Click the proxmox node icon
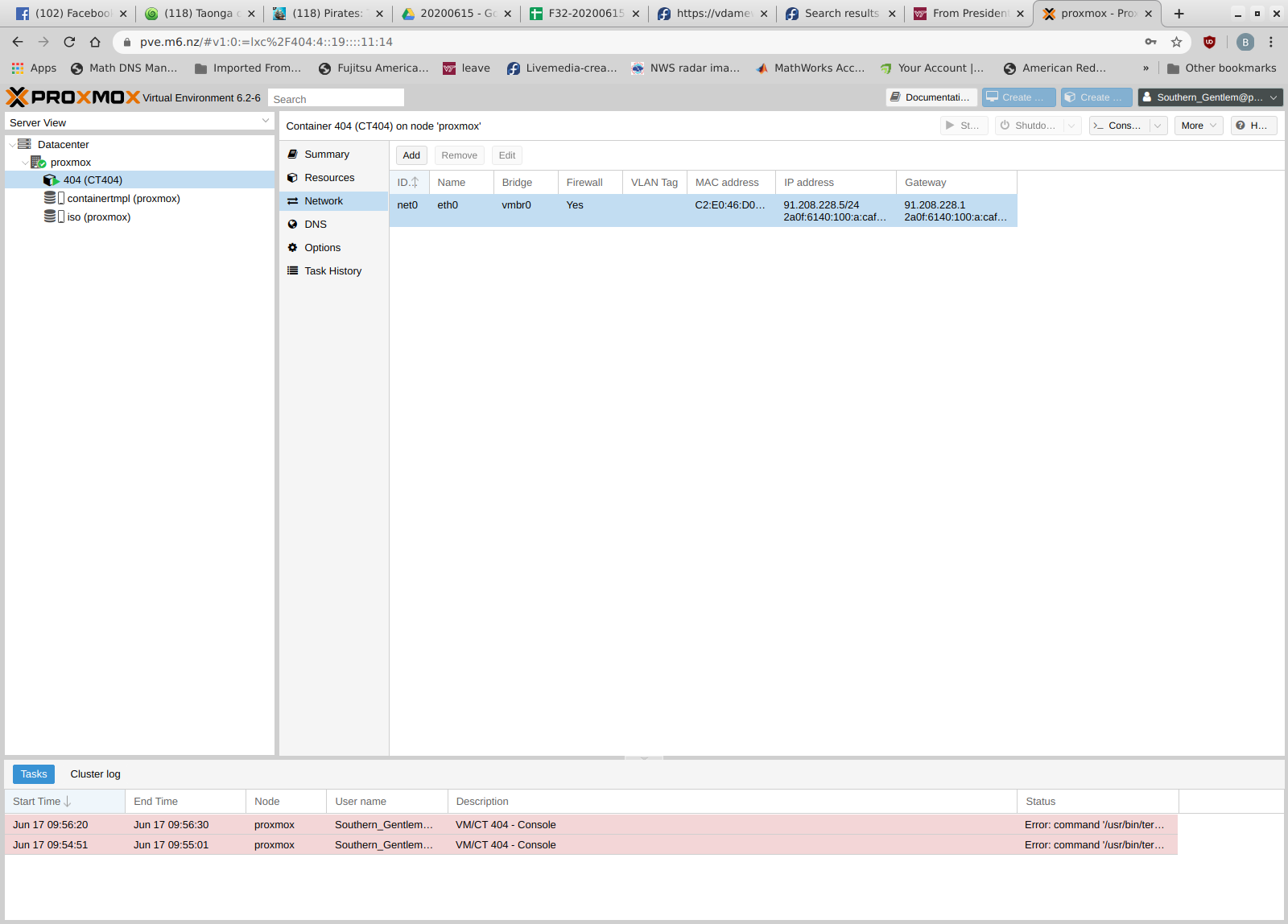Viewport: 1288px width, 924px height. [38, 162]
